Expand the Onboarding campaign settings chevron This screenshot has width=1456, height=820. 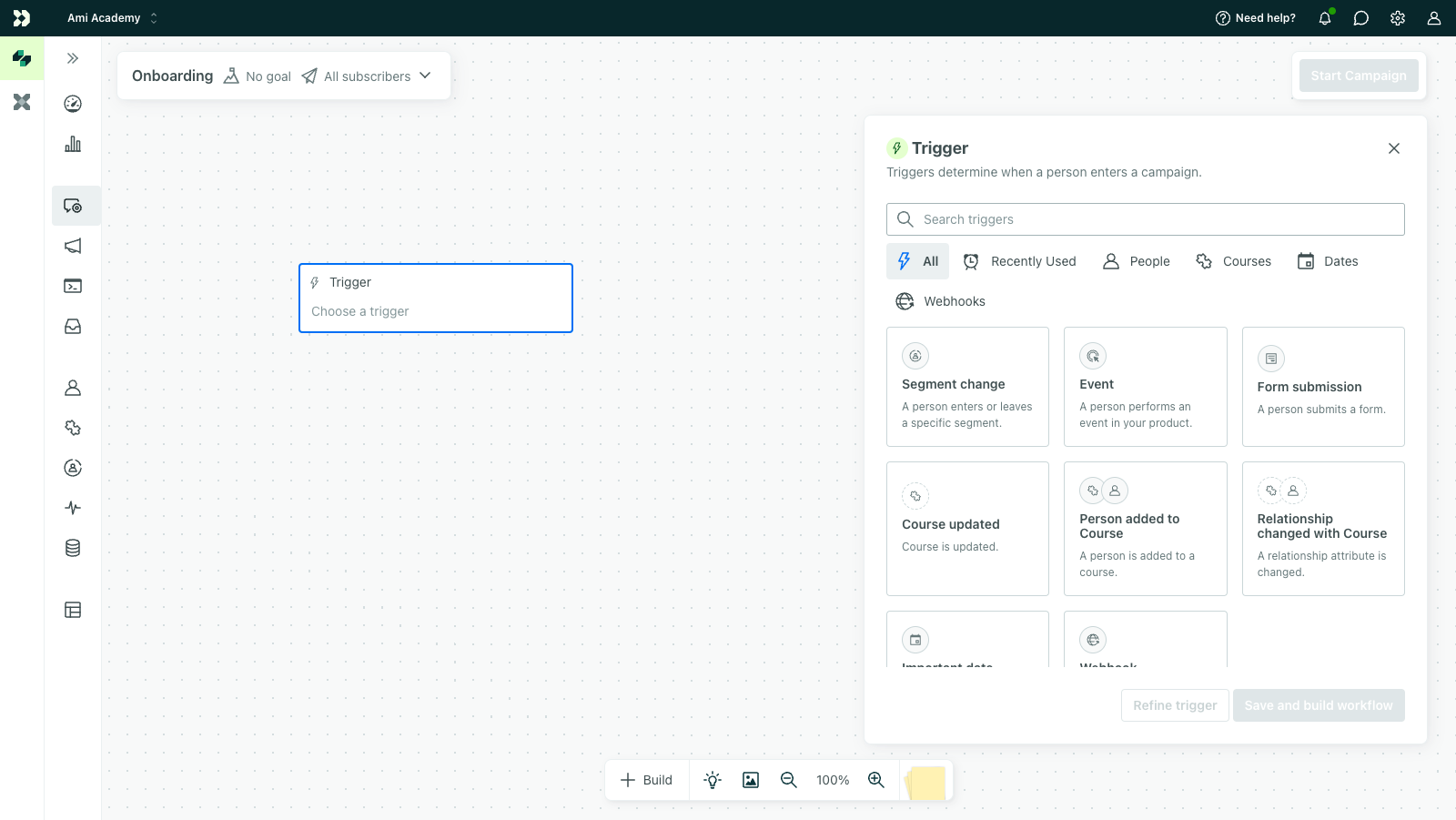pyautogui.click(x=425, y=76)
